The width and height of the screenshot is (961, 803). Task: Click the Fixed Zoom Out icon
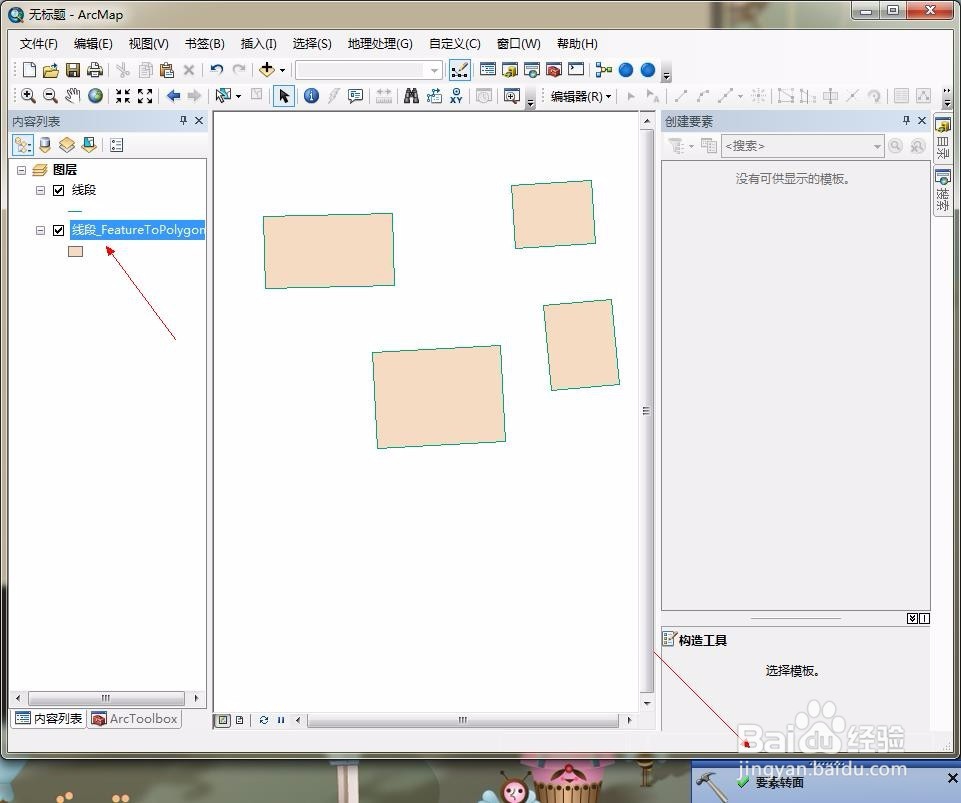[x=145, y=96]
